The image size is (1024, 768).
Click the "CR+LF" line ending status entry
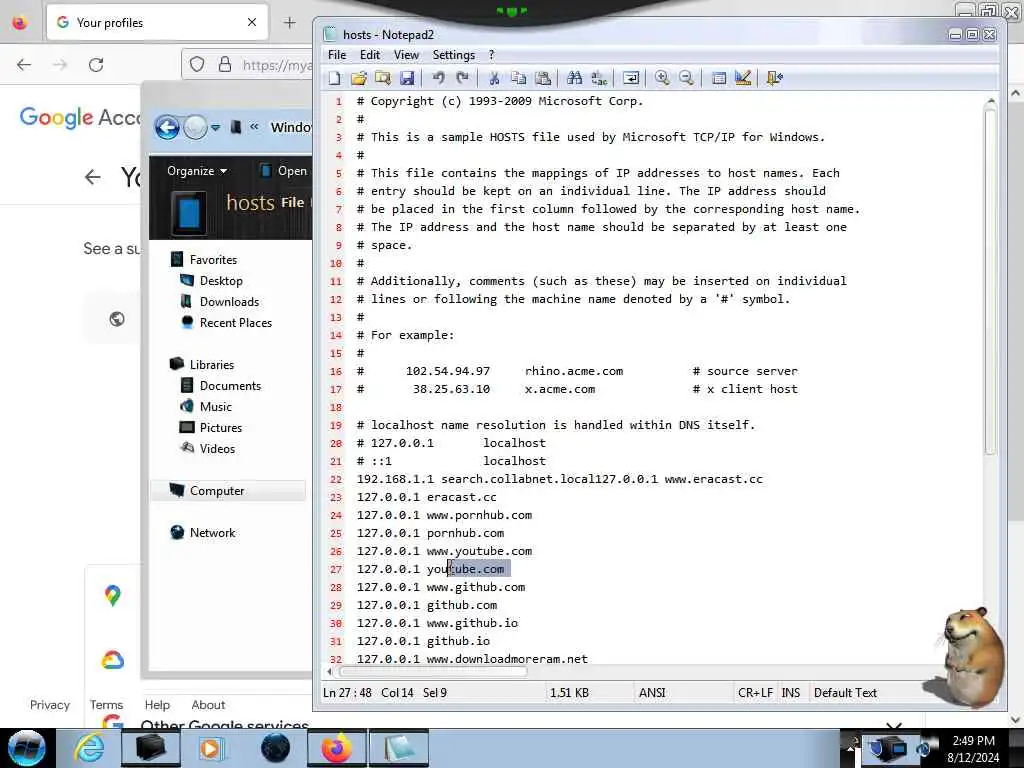[x=755, y=693]
